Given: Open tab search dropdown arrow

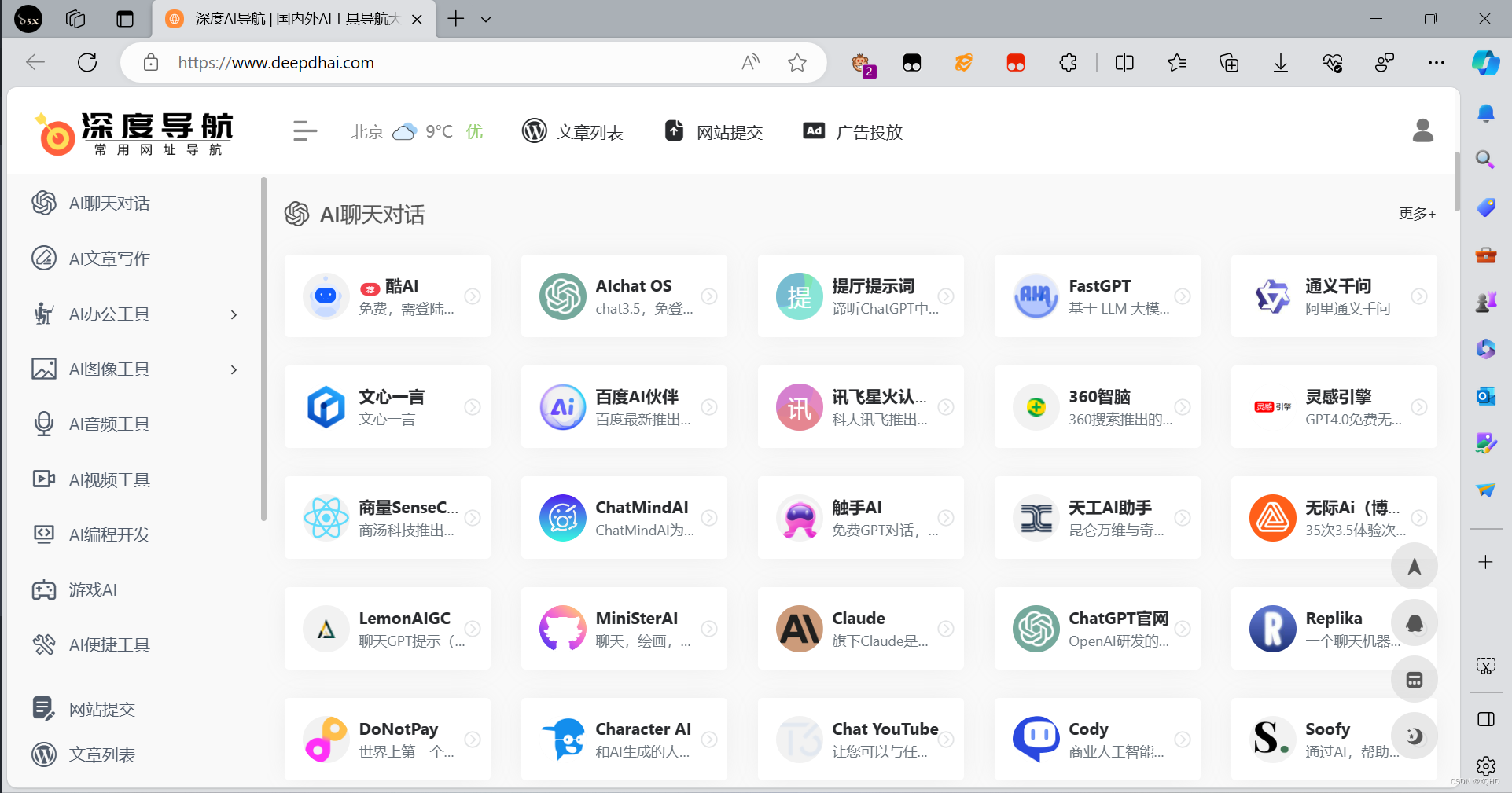Looking at the screenshot, I should [x=486, y=19].
